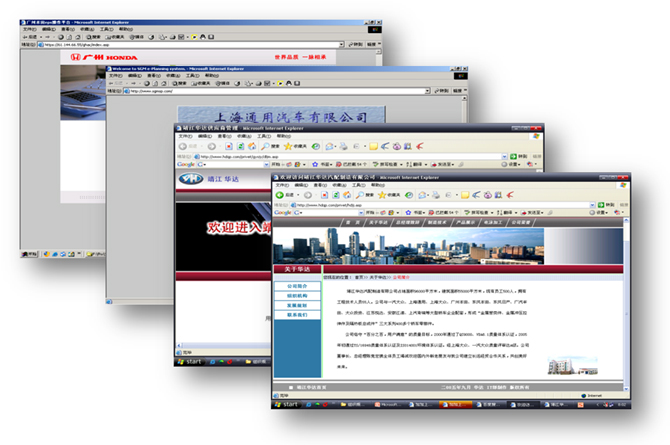This screenshot has width=670, height=445.
Task: Select 联系我们 in the left sidebar
Action: tap(297, 314)
